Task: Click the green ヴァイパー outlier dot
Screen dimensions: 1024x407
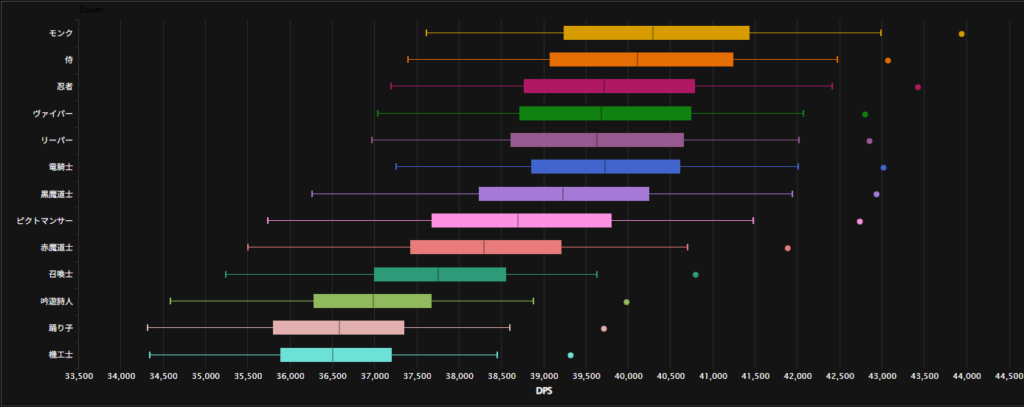Action: [865, 114]
